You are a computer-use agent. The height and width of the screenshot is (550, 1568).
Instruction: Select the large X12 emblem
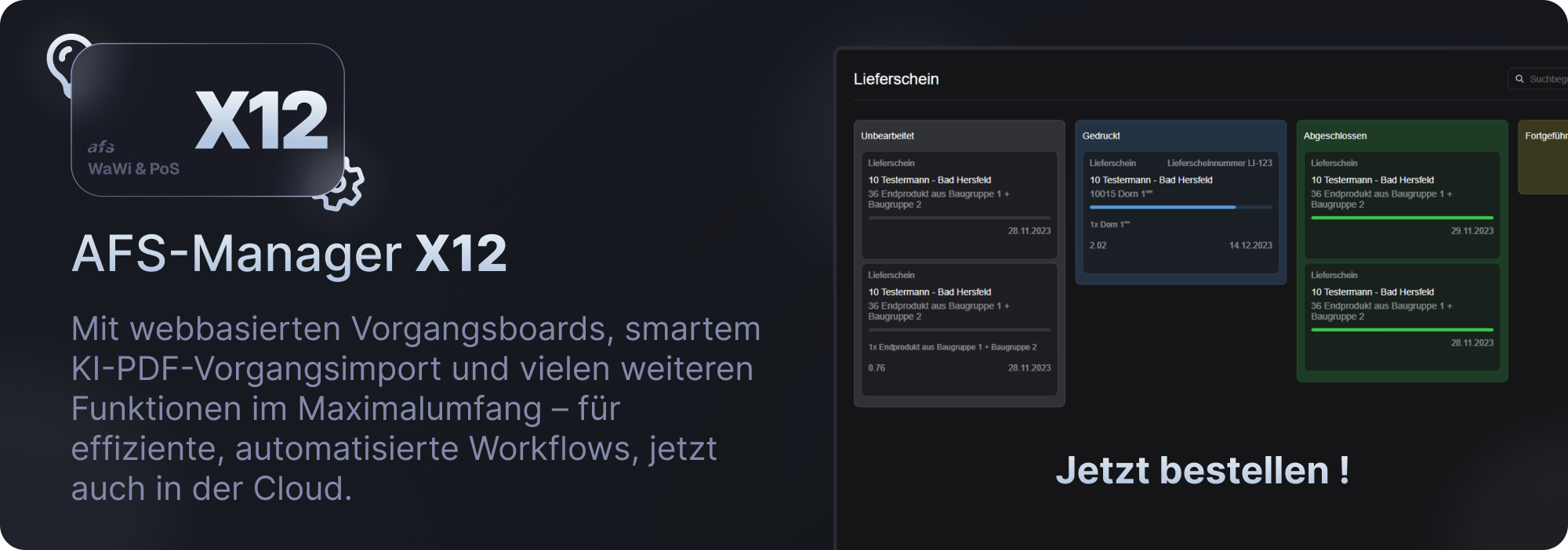point(262,119)
